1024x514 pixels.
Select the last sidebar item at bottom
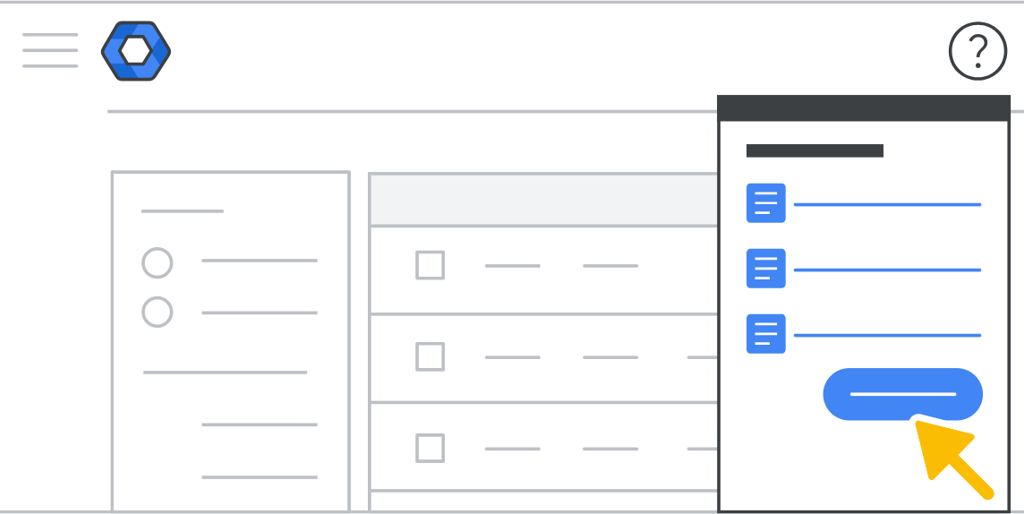[259, 476]
